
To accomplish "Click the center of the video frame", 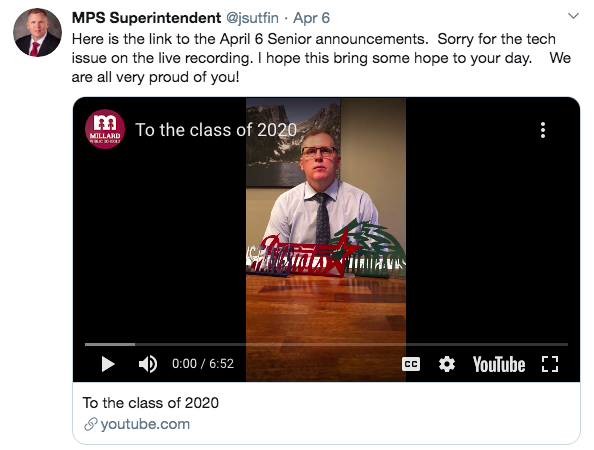I will click(326, 239).
